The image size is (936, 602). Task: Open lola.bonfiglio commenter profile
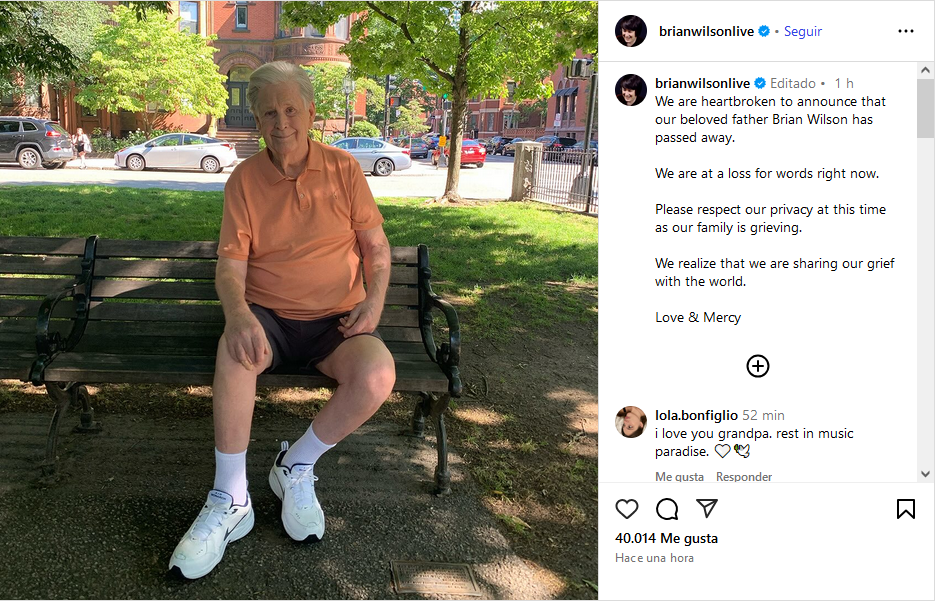coord(696,415)
